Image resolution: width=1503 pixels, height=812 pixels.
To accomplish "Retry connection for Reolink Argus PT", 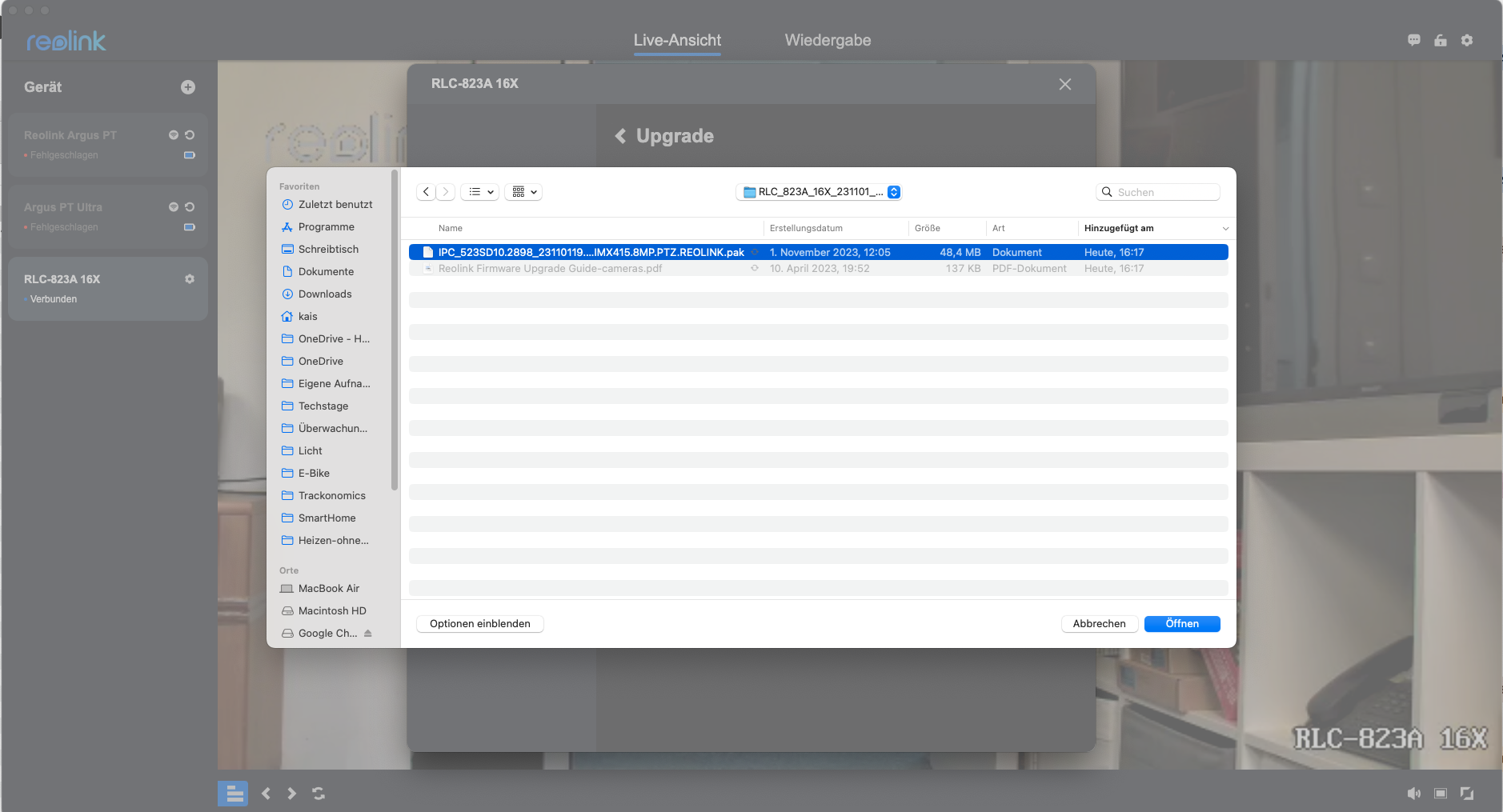I will pyautogui.click(x=190, y=135).
